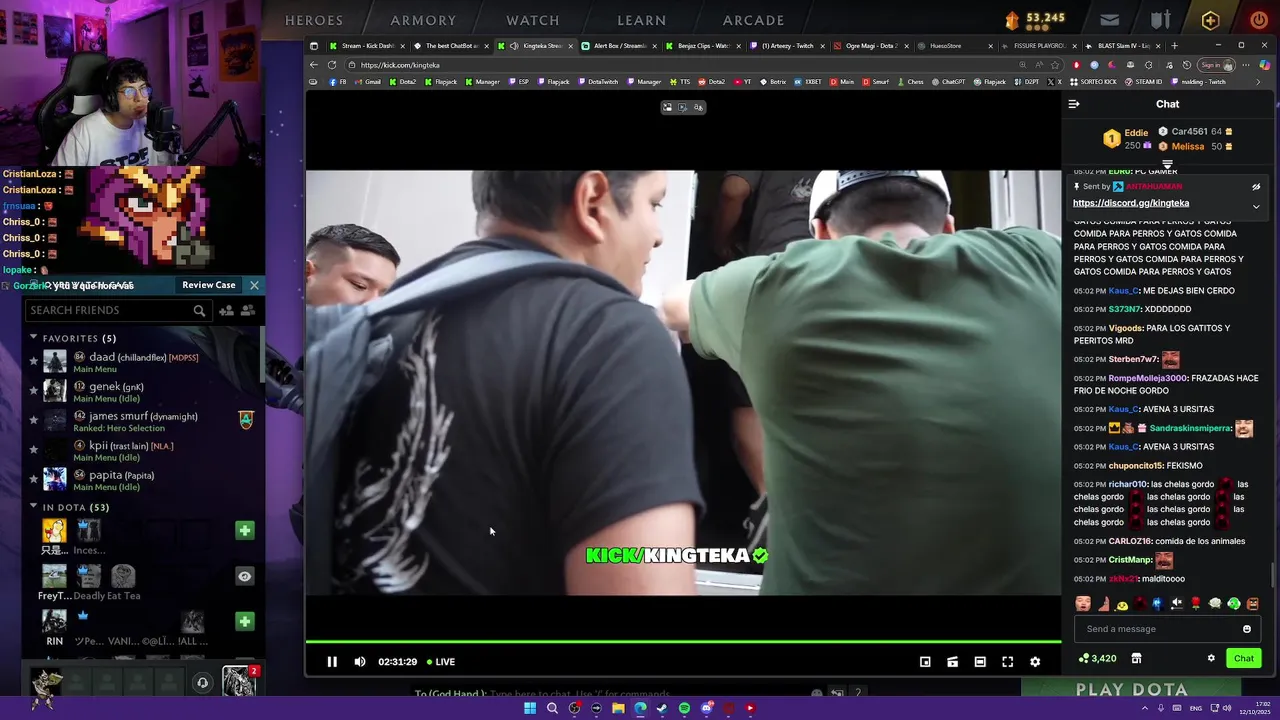Open the Windows Start menu
1280x720 pixels.
pyautogui.click(x=530, y=708)
